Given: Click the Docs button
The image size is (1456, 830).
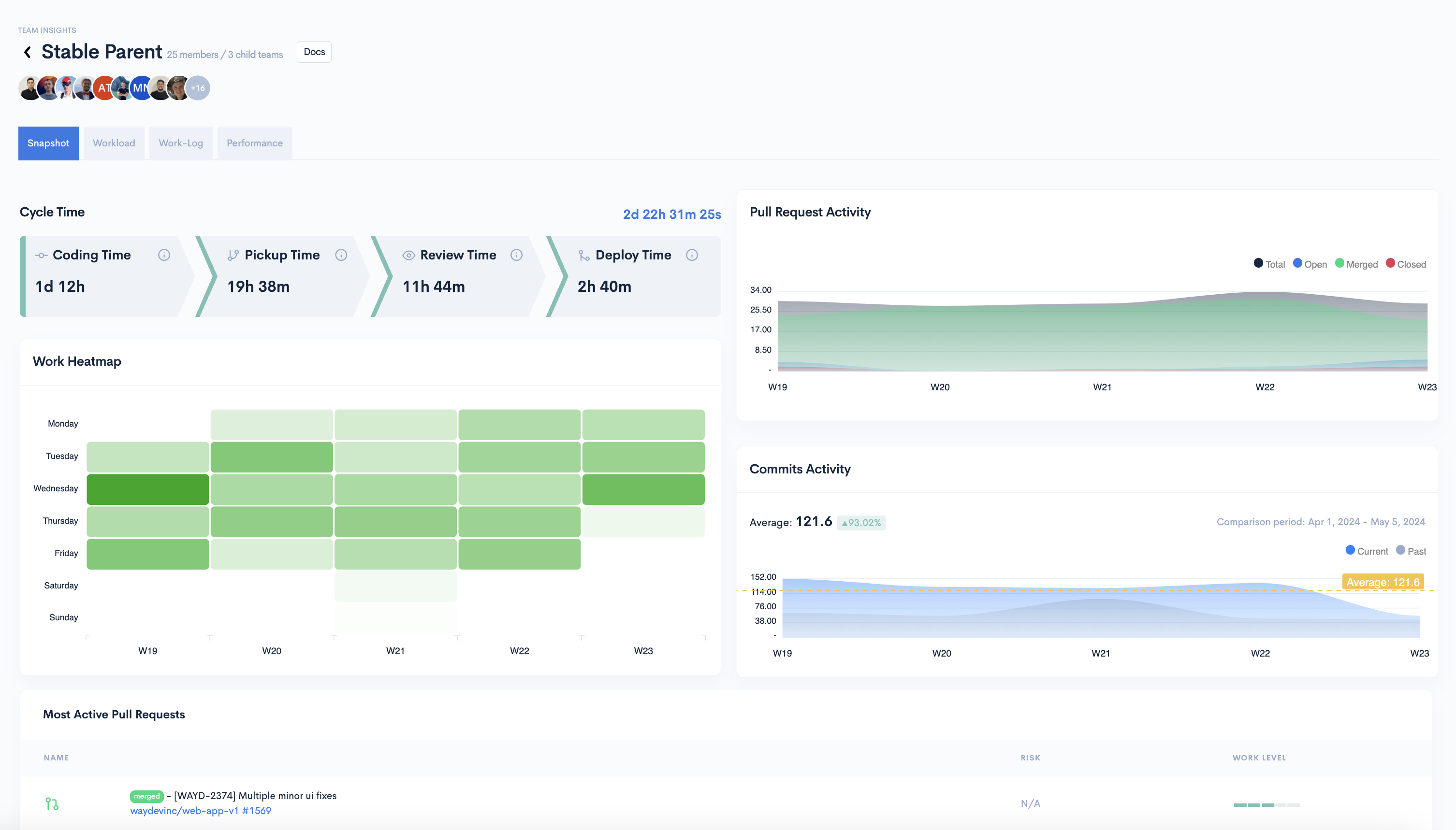Looking at the screenshot, I should 314,52.
